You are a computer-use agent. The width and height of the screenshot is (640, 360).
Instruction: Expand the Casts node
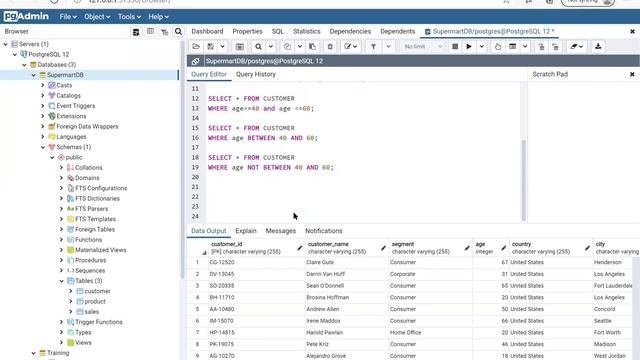(43, 85)
